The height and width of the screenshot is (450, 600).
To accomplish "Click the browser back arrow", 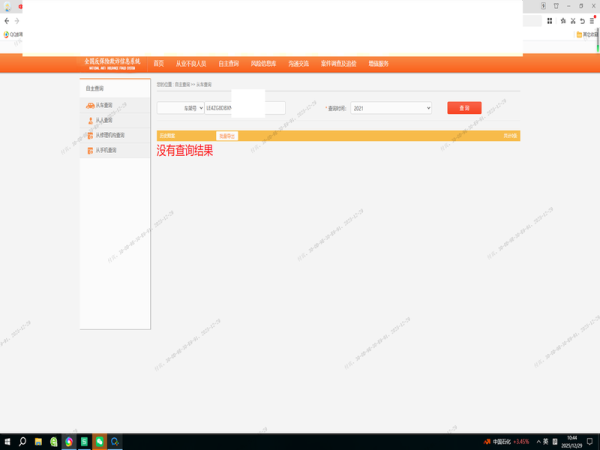I will (7, 21).
